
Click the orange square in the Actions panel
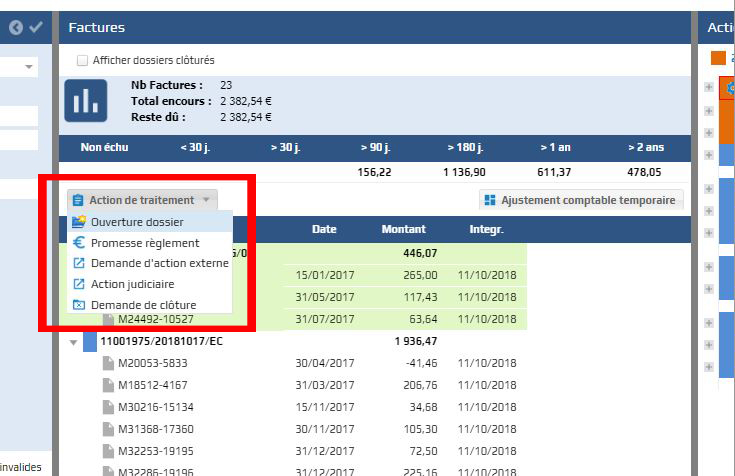717,58
